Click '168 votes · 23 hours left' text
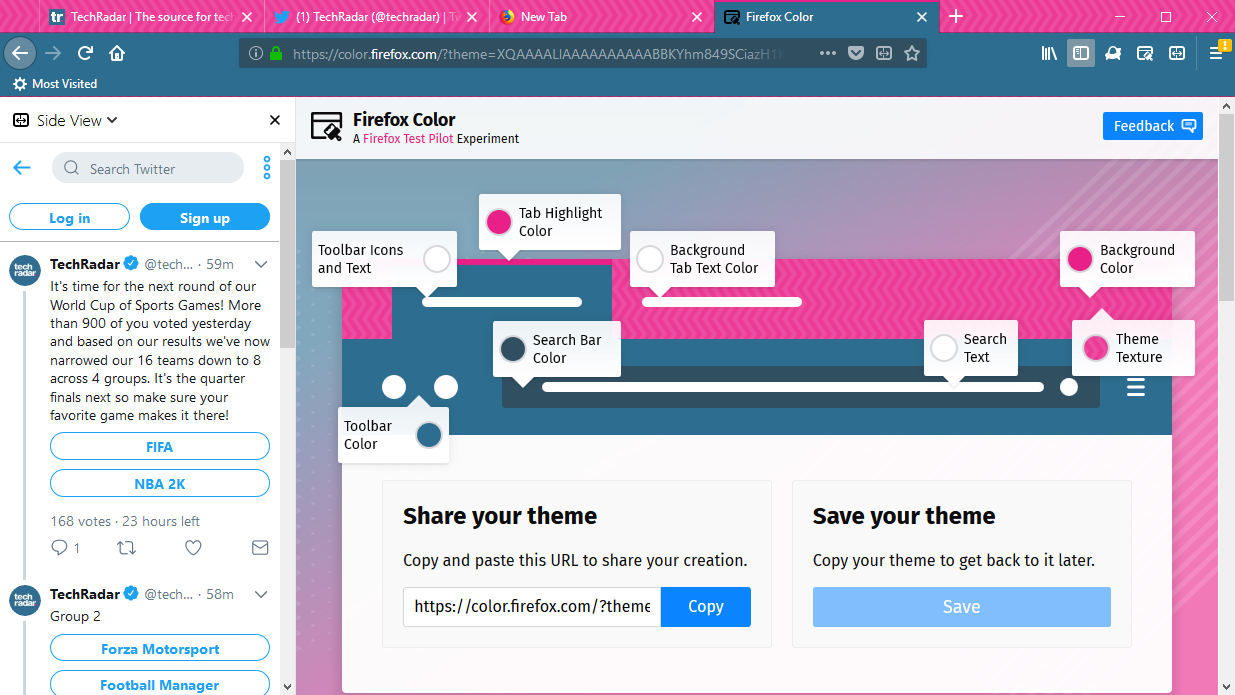 (125, 521)
